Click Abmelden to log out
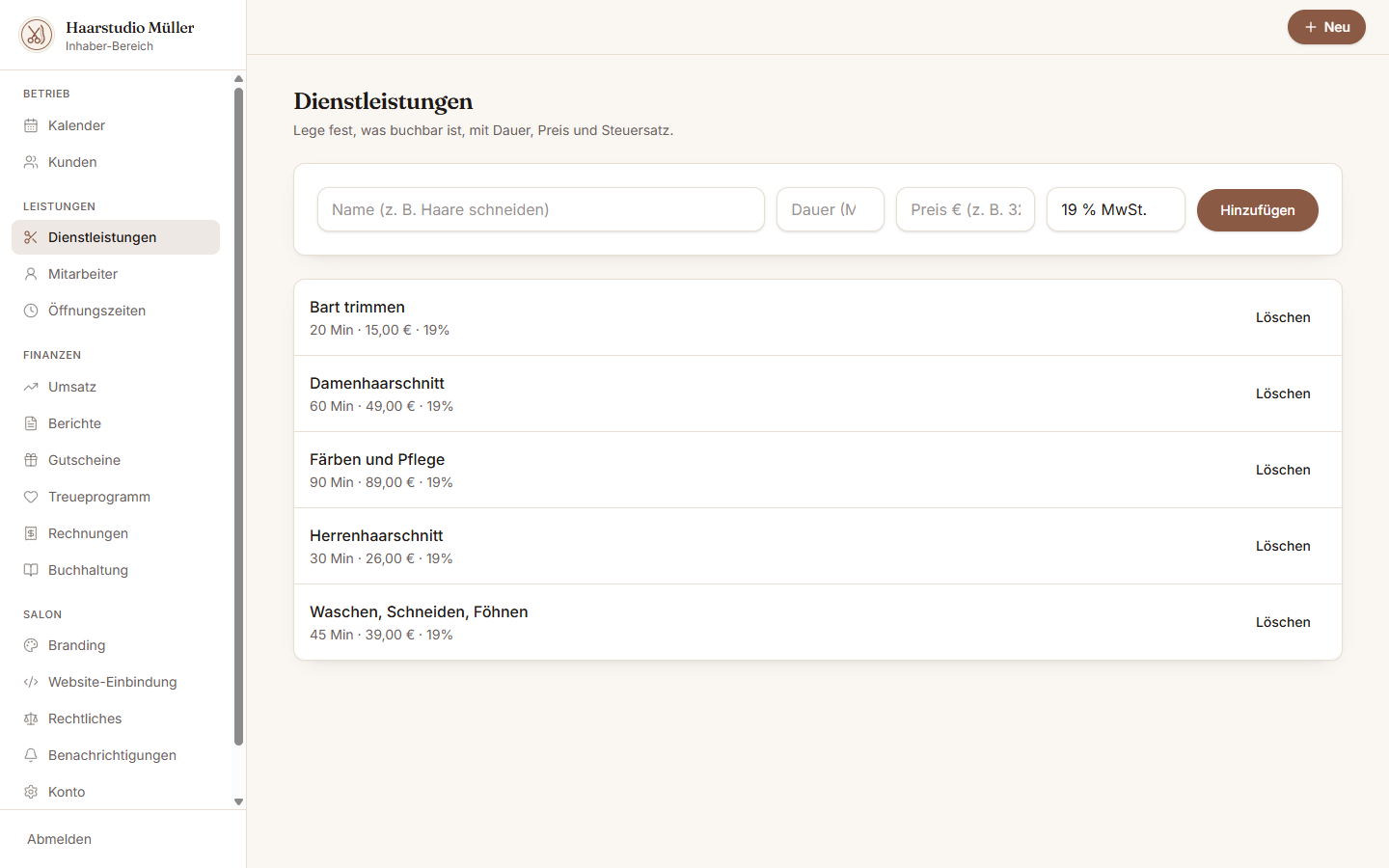 click(x=60, y=839)
